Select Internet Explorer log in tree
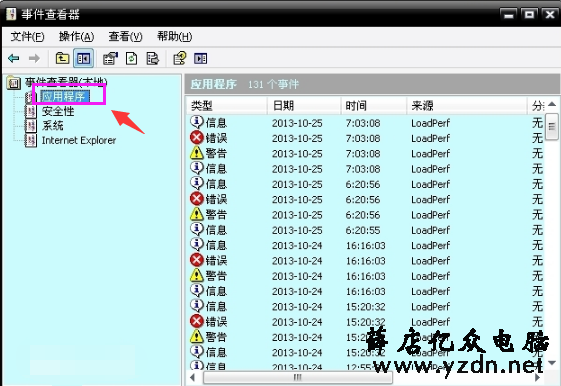 point(79,140)
